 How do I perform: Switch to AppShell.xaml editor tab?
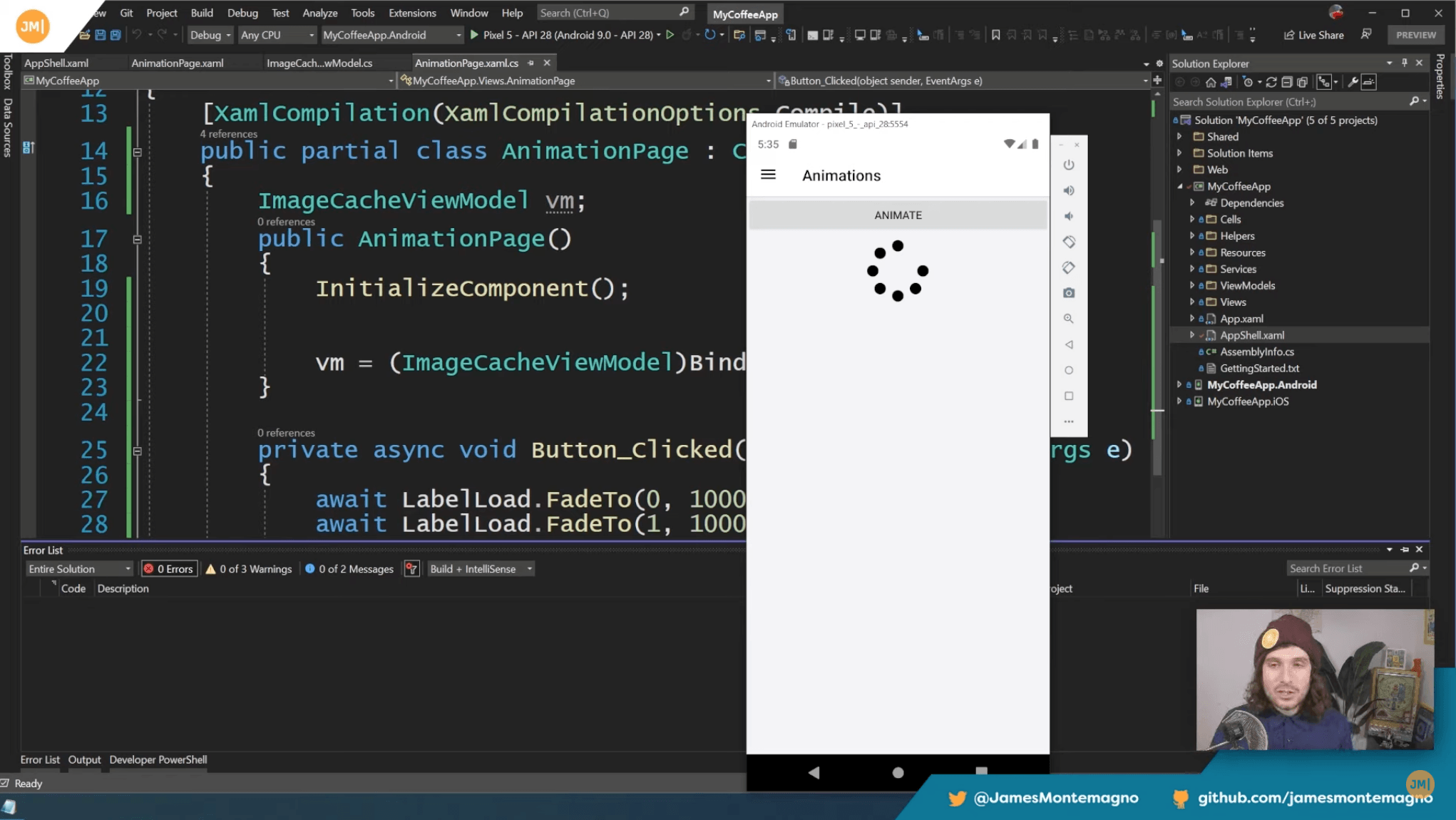[56, 63]
